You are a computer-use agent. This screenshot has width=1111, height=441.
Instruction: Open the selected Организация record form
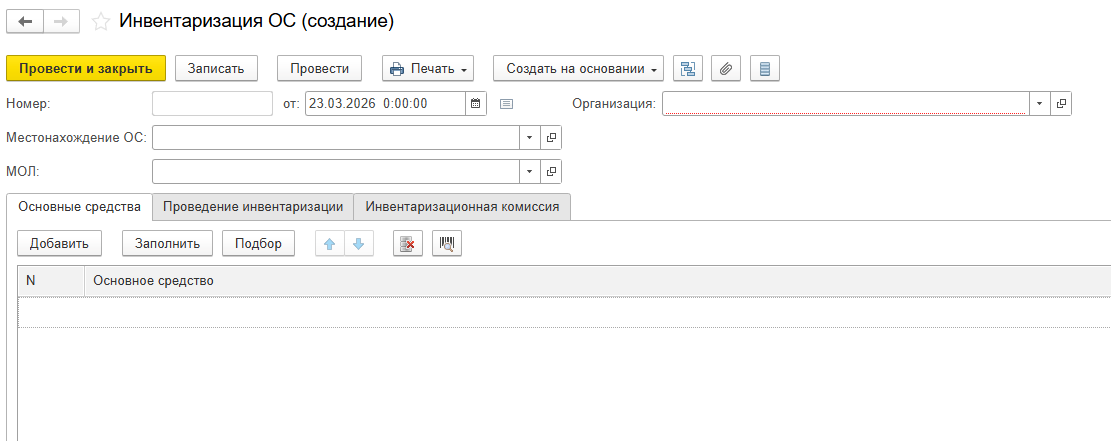1061,103
